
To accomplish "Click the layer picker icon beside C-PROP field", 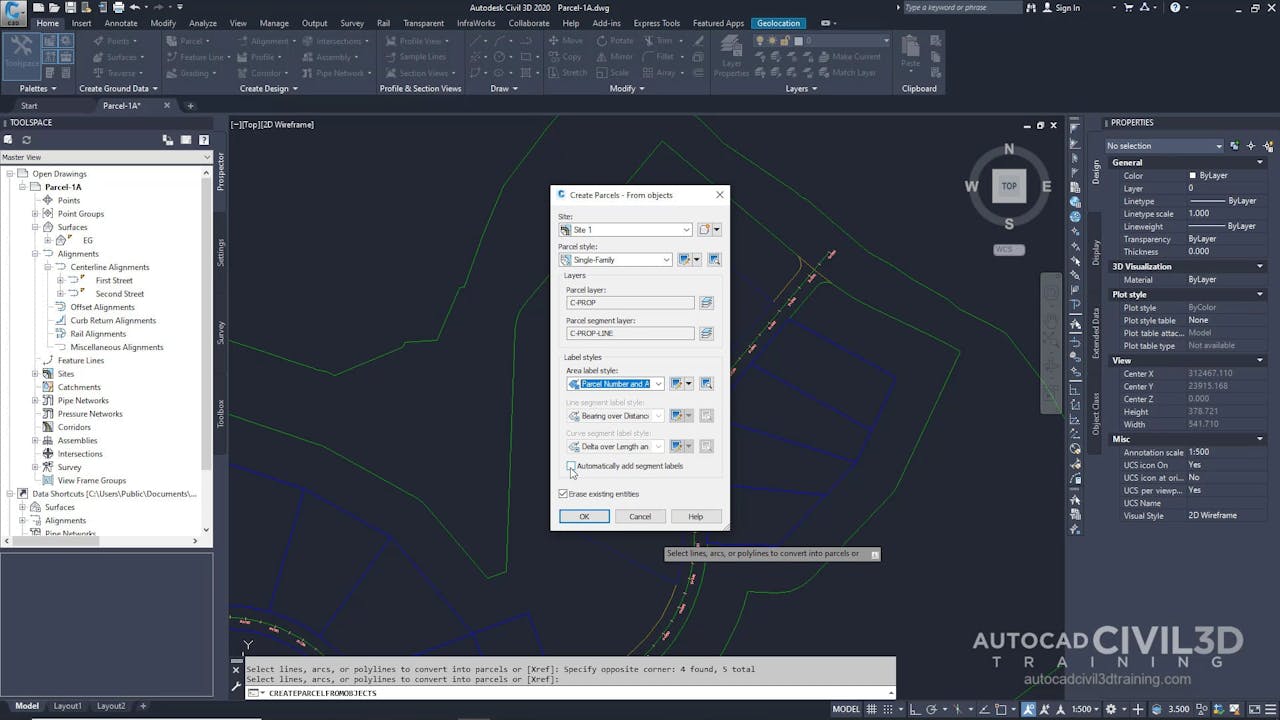I will [706, 302].
